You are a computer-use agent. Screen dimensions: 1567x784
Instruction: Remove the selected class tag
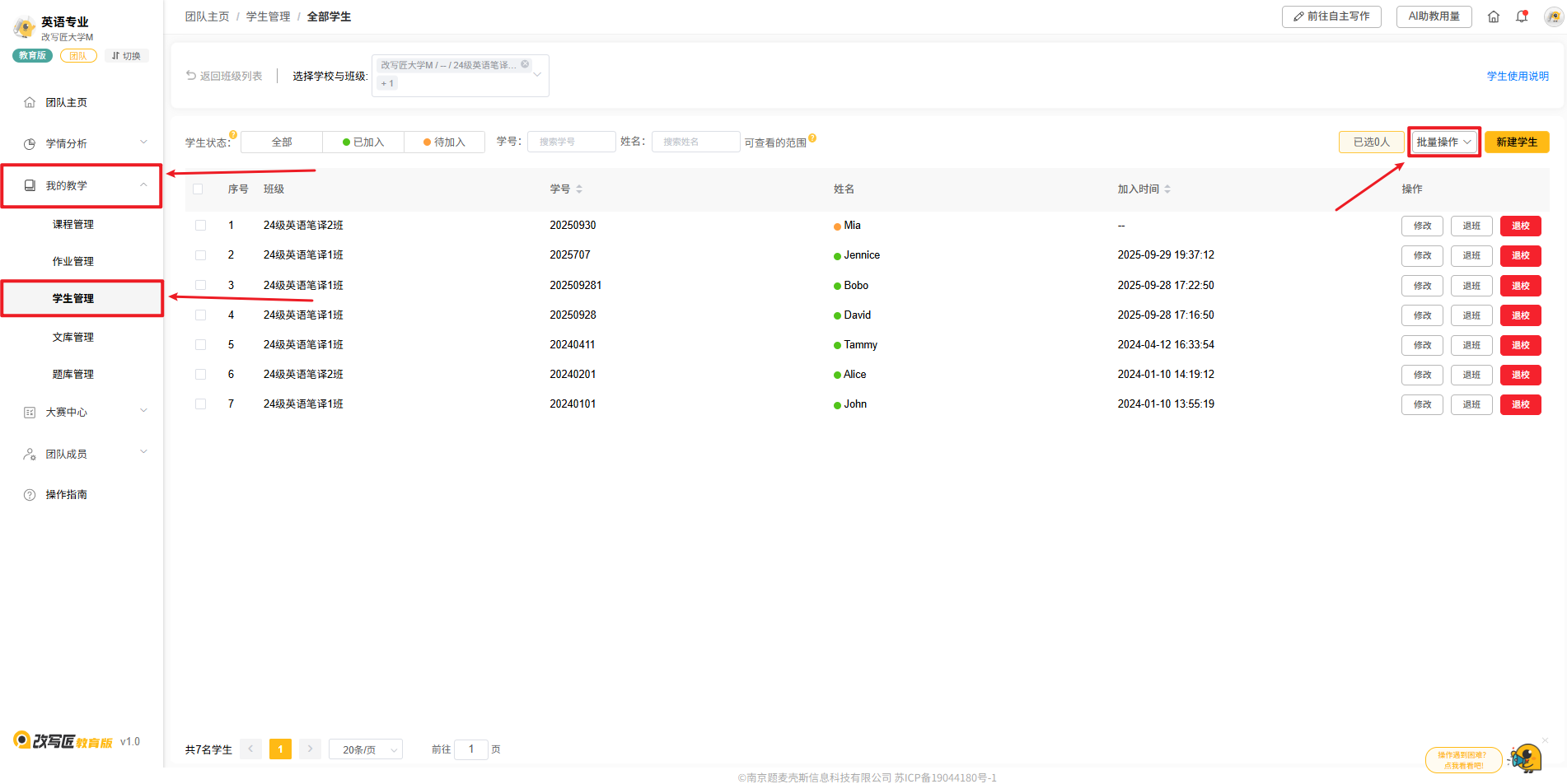coord(525,64)
